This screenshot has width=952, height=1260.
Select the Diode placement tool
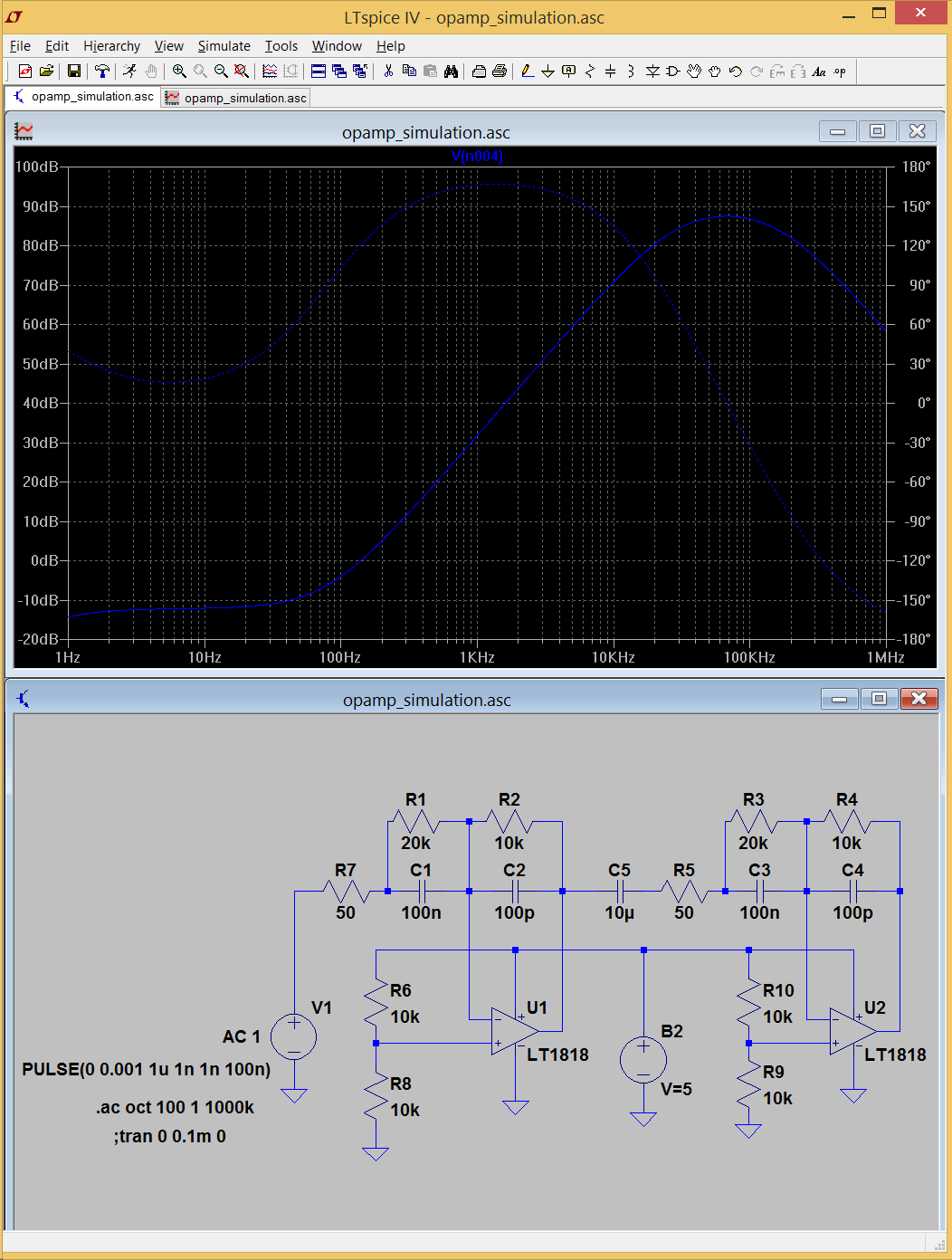652,72
